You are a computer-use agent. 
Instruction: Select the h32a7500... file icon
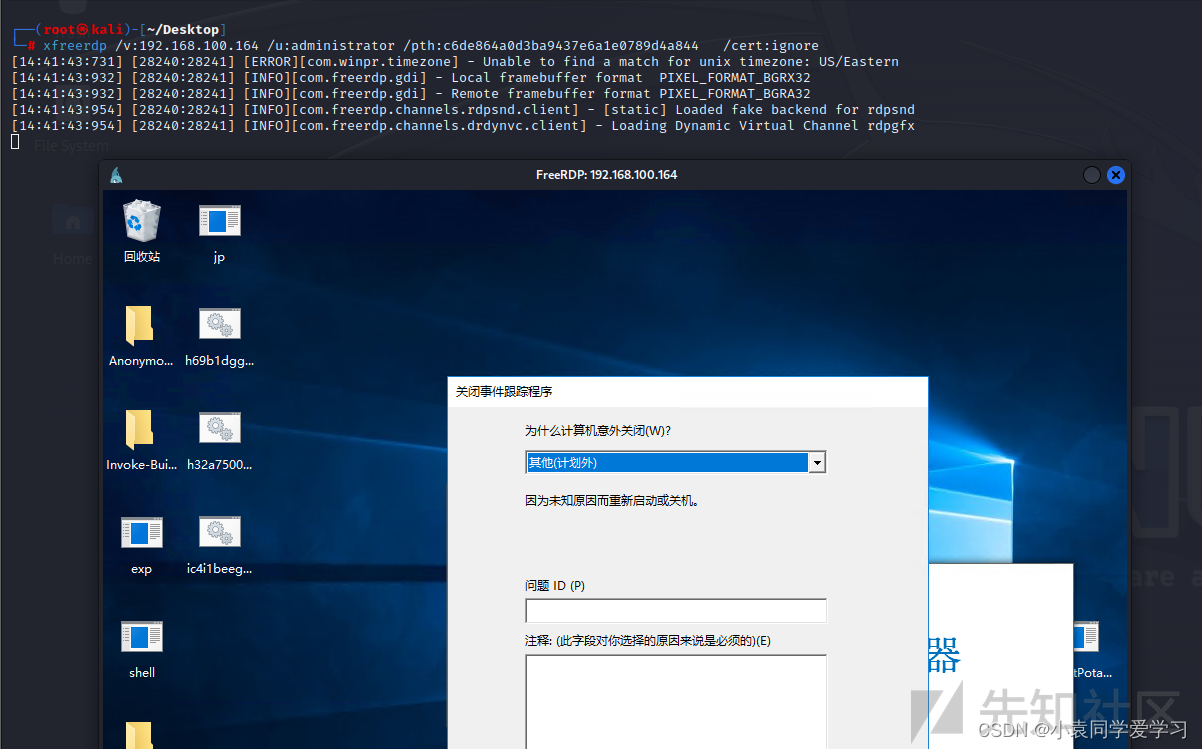(219, 429)
